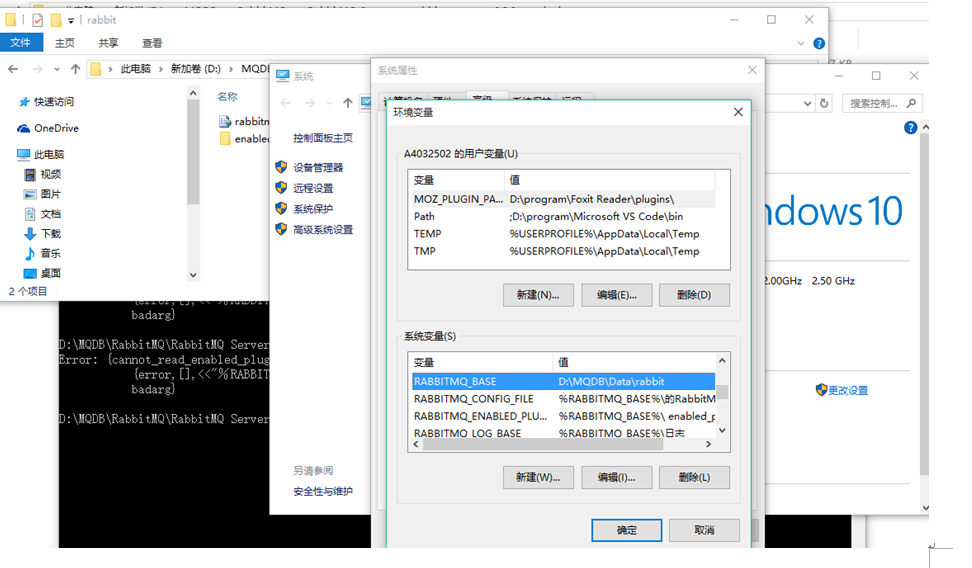Open Downloads (下载) folder in sidebar
Image resolution: width=972 pixels, height=568 pixels.
[x=42, y=234]
